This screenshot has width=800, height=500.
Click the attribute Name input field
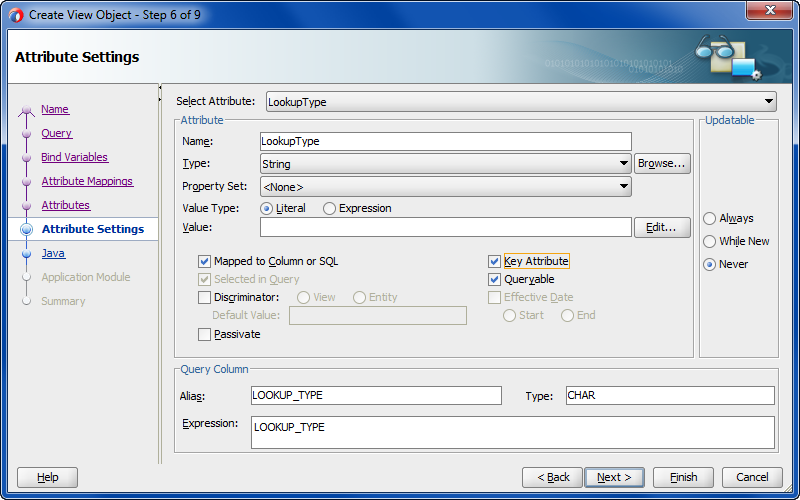click(445, 141)
